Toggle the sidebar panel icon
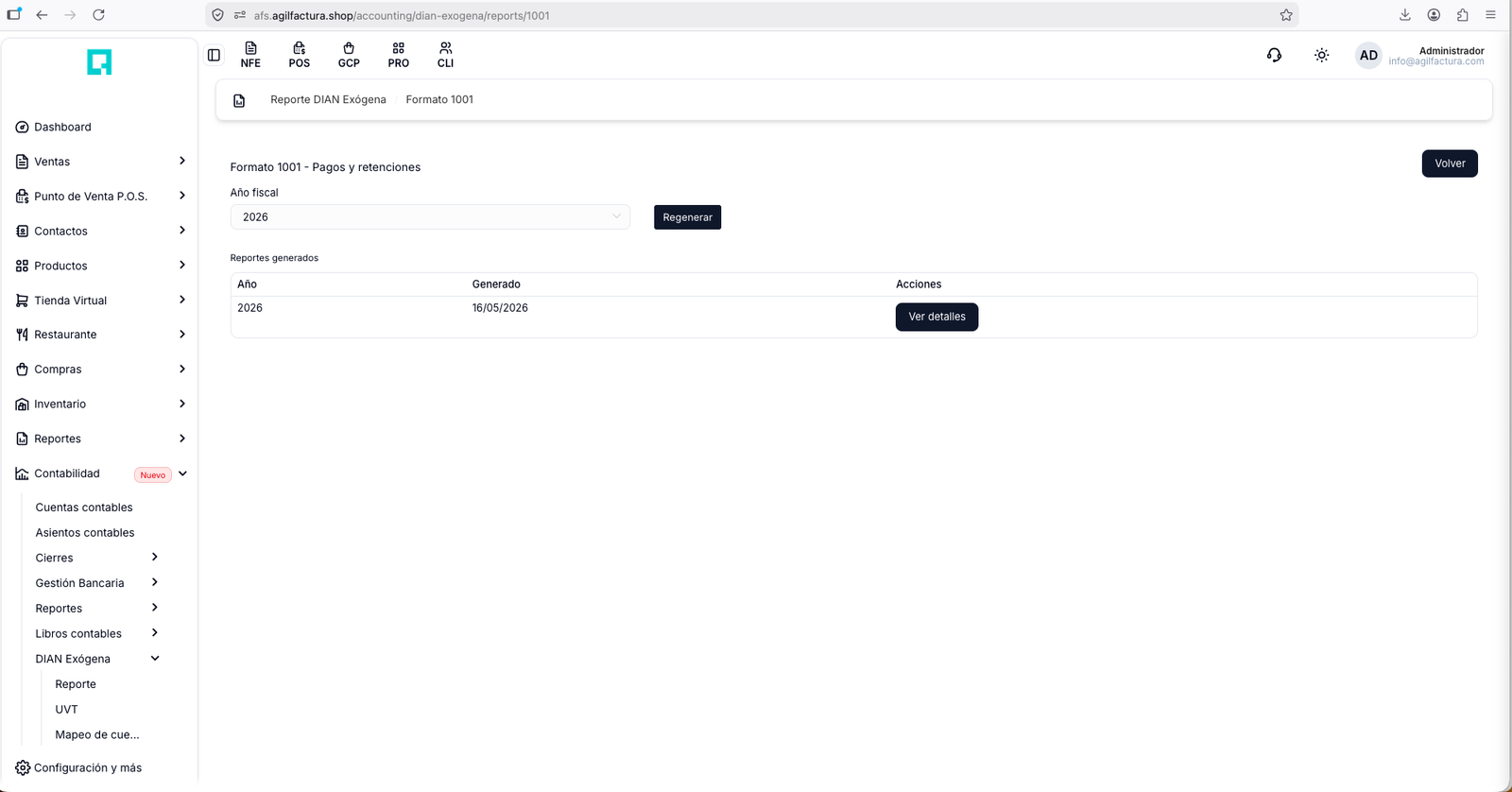 pyautogui.click(x=214, y=55)
